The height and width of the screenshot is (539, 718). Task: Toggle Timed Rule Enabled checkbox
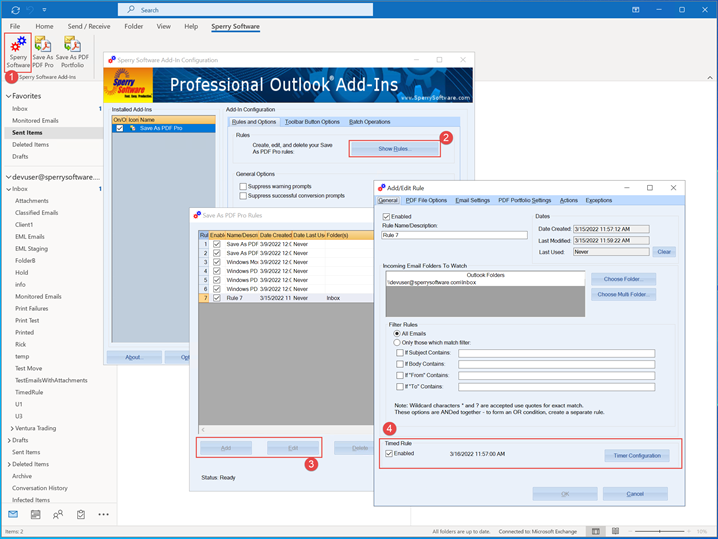pos(389,453)
